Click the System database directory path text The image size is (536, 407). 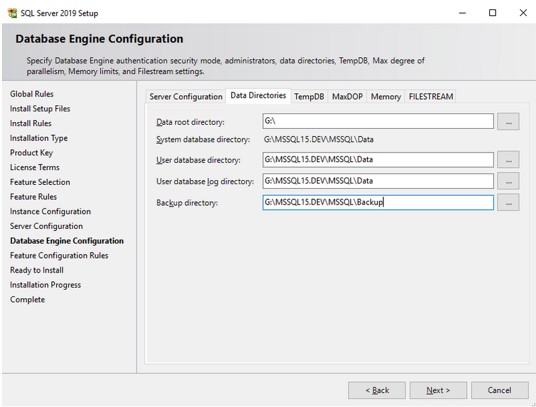click(x=319, y=139)
